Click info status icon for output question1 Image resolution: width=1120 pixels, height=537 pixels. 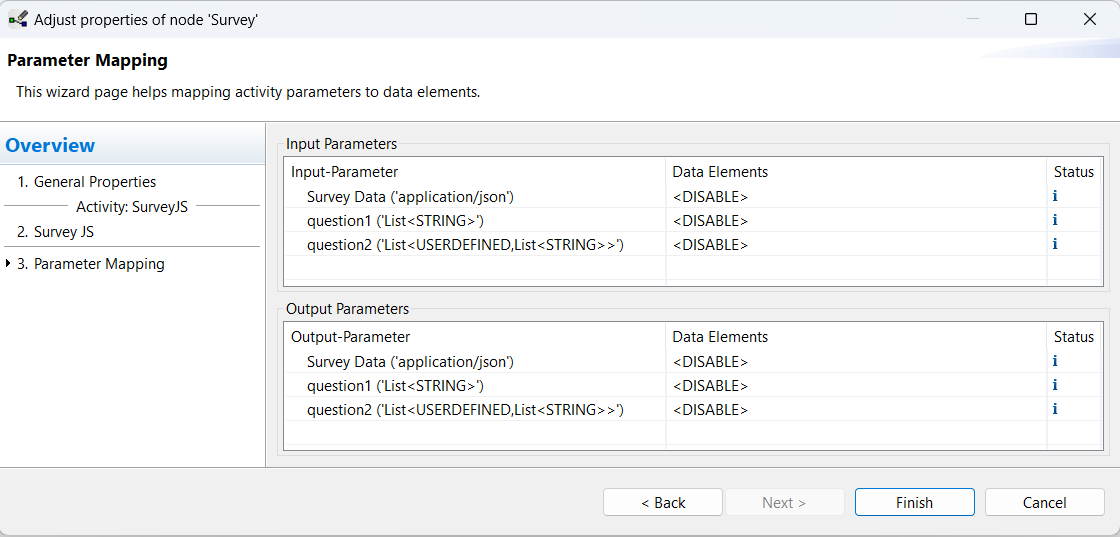1055,386
